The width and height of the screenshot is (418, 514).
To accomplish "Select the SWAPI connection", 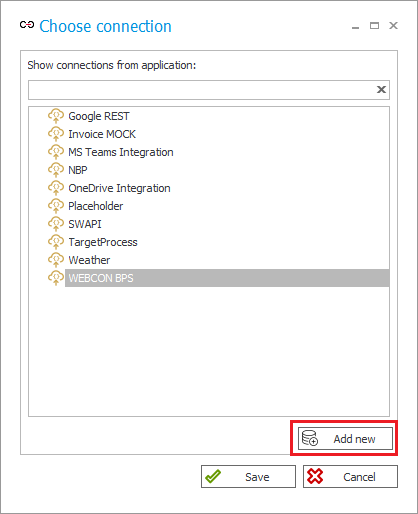I will click(85, 224).
